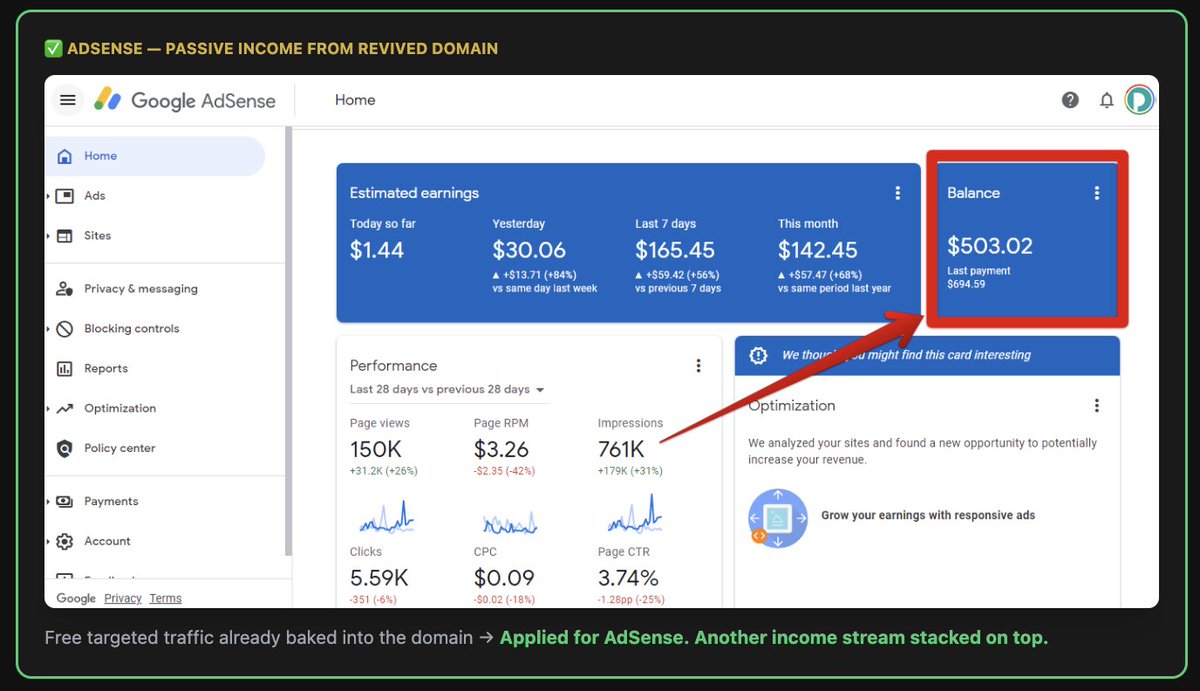Viewport: 1200px width, 691px height.
Task: Click the Today so far $1.44 value
Action: pyautogui.click(x=378, y=250)
